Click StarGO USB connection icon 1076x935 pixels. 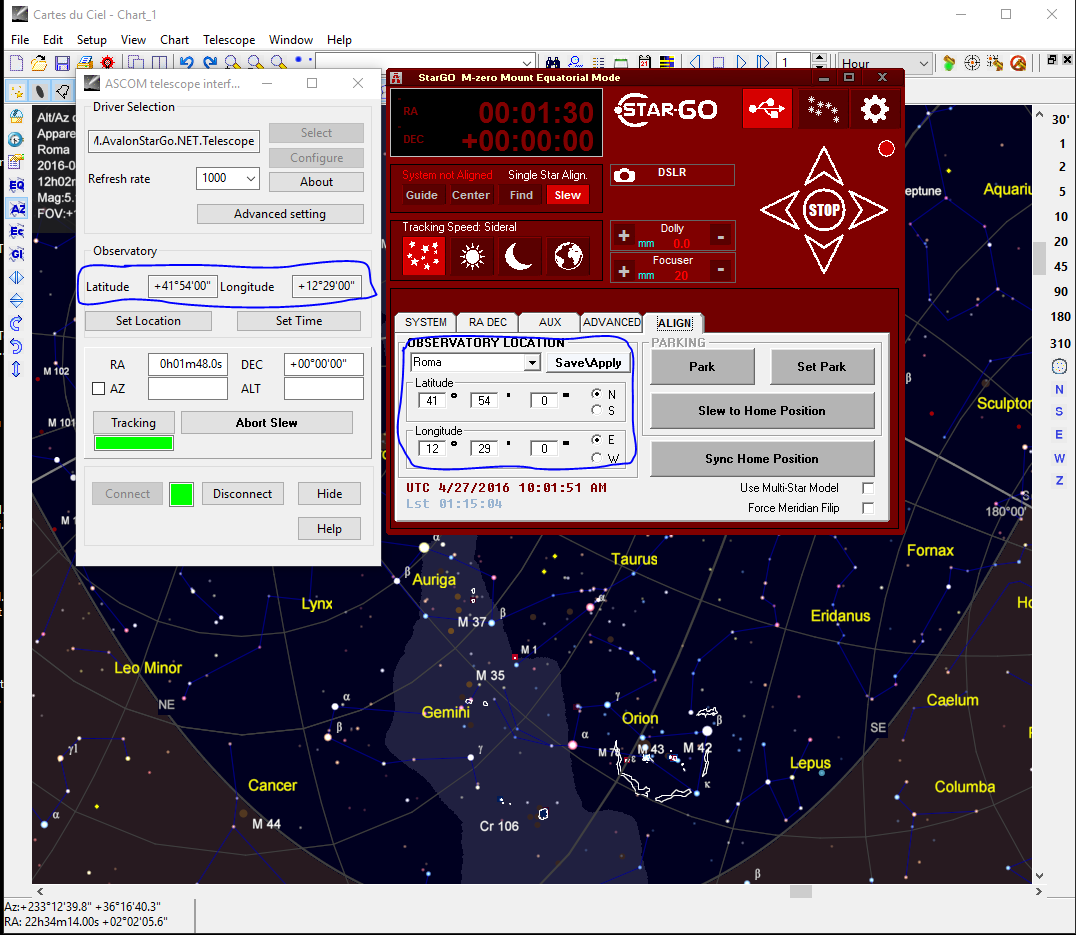coord(767,108)
